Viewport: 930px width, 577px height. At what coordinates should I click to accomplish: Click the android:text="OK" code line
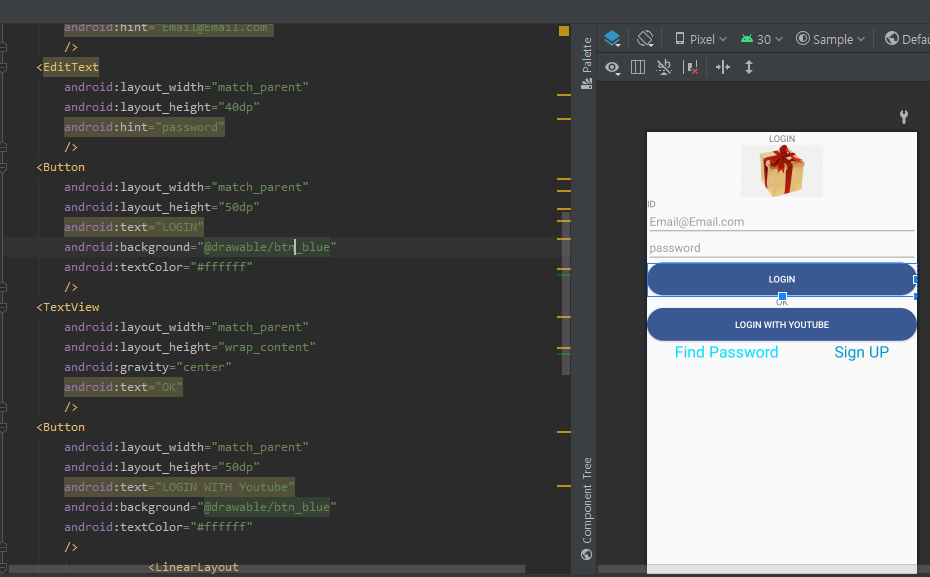click(123, 387)
